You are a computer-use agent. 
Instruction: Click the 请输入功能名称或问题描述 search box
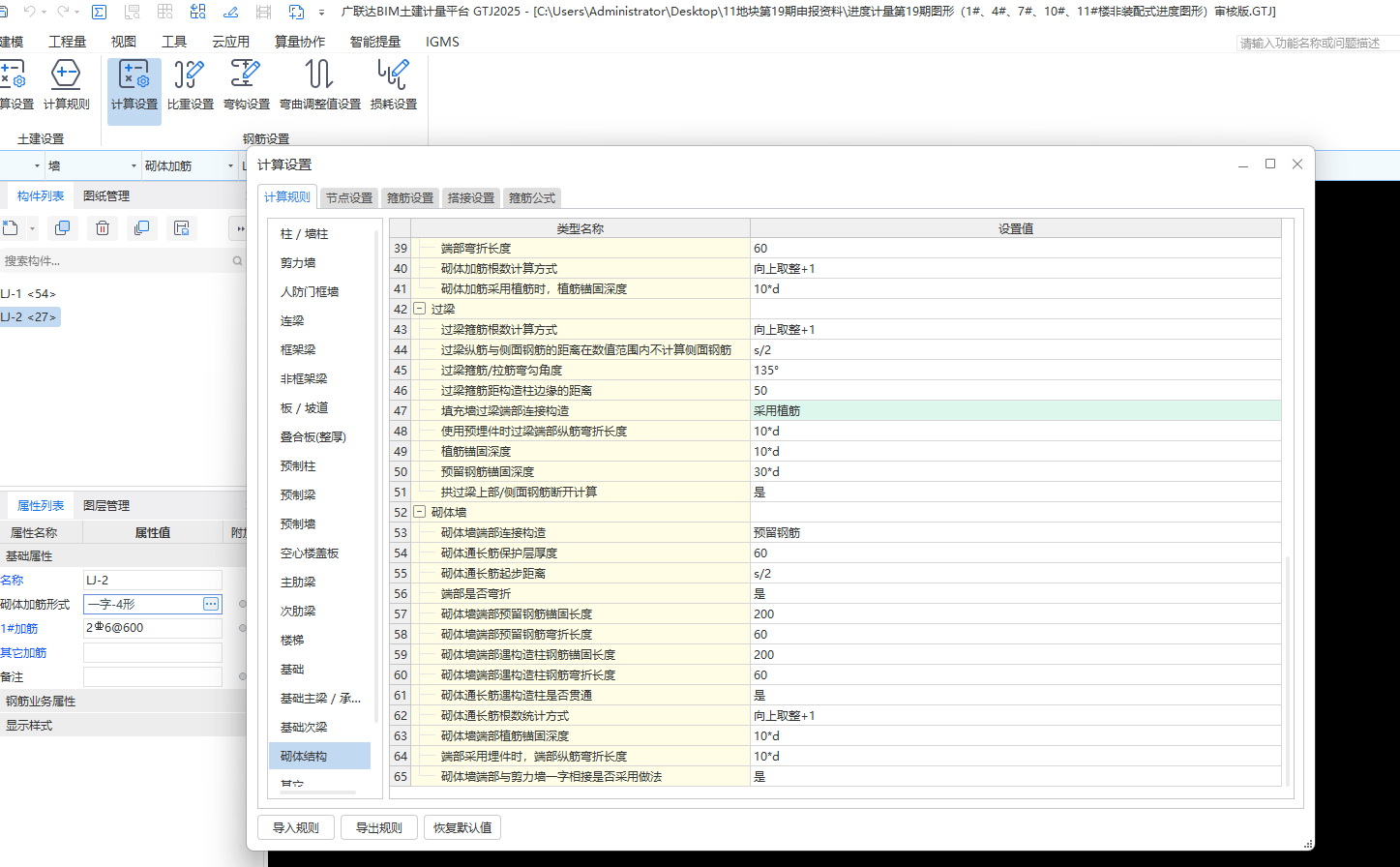(x=1318, y=43)
